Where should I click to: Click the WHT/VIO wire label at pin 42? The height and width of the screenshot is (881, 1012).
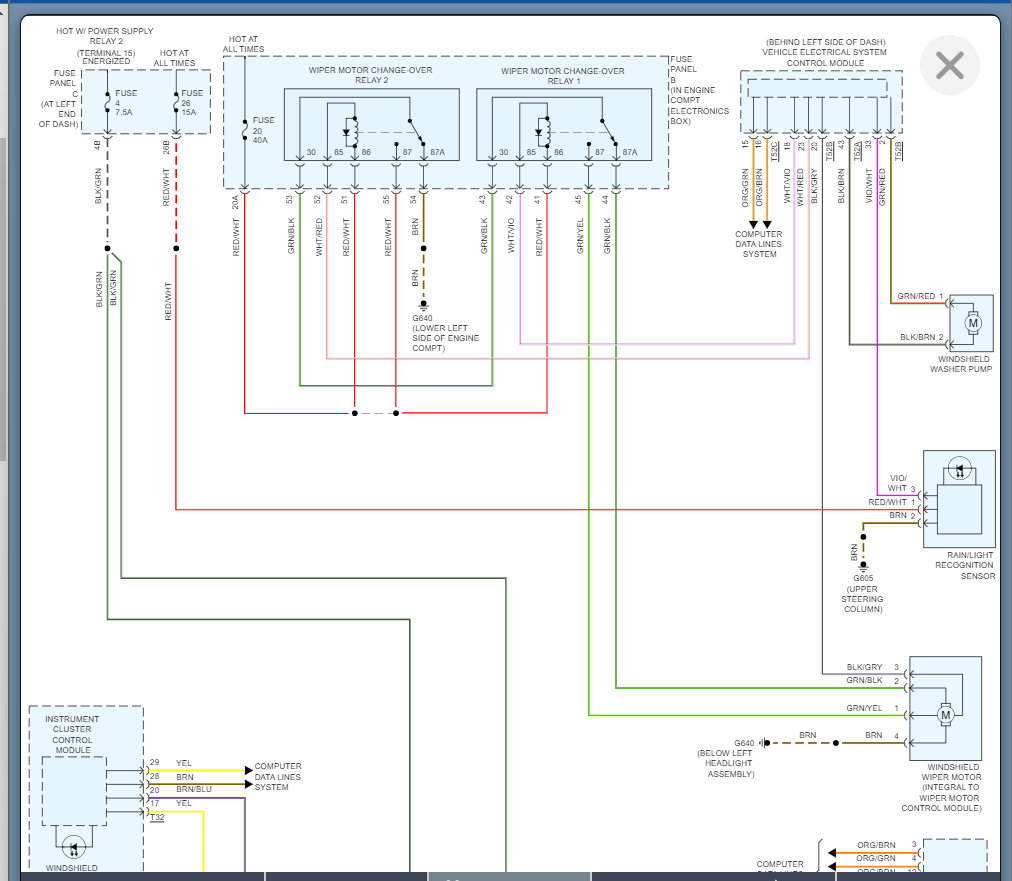click(x=511, y=235)
